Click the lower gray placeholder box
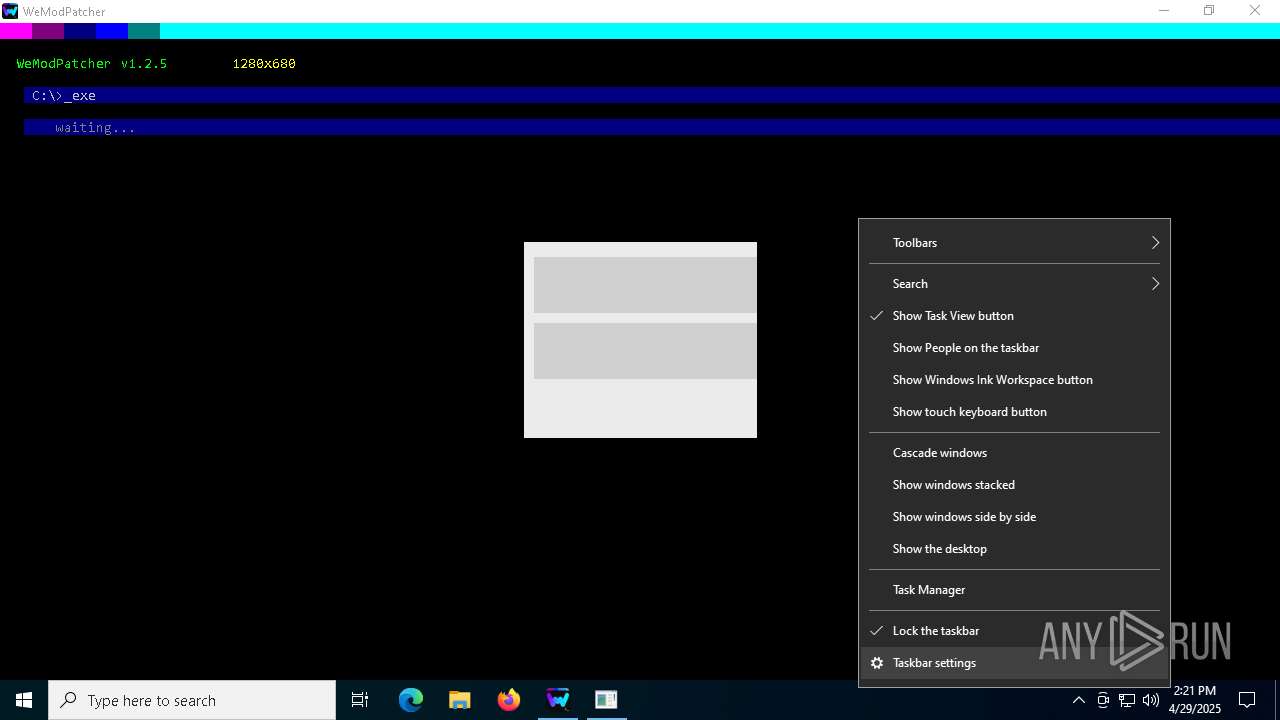Image resolution: width=1280 pixels, height=720 pixels. pyautogui.click(x=645, y=351)
